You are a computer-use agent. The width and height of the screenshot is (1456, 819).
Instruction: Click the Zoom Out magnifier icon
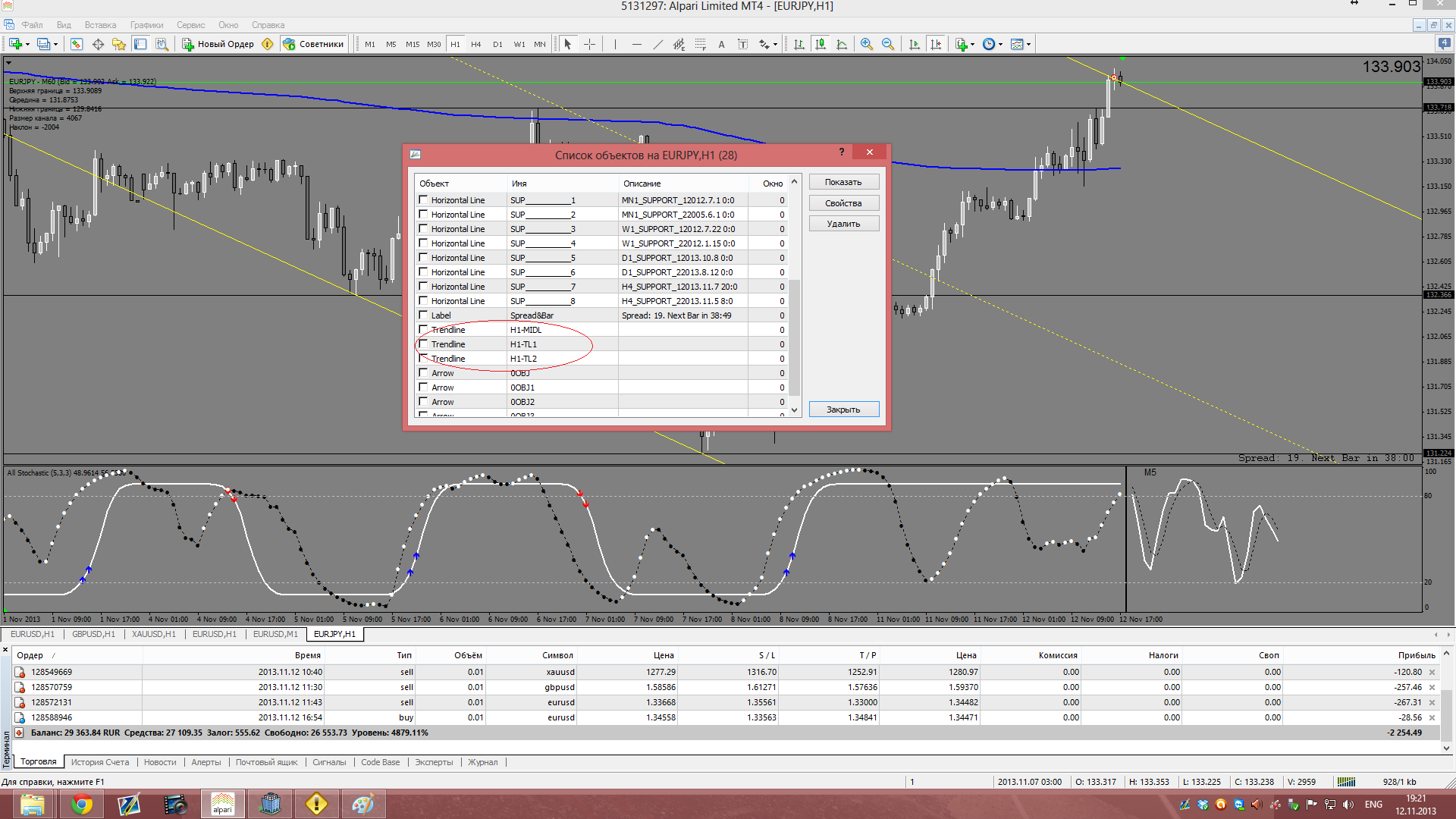(888, 44)
